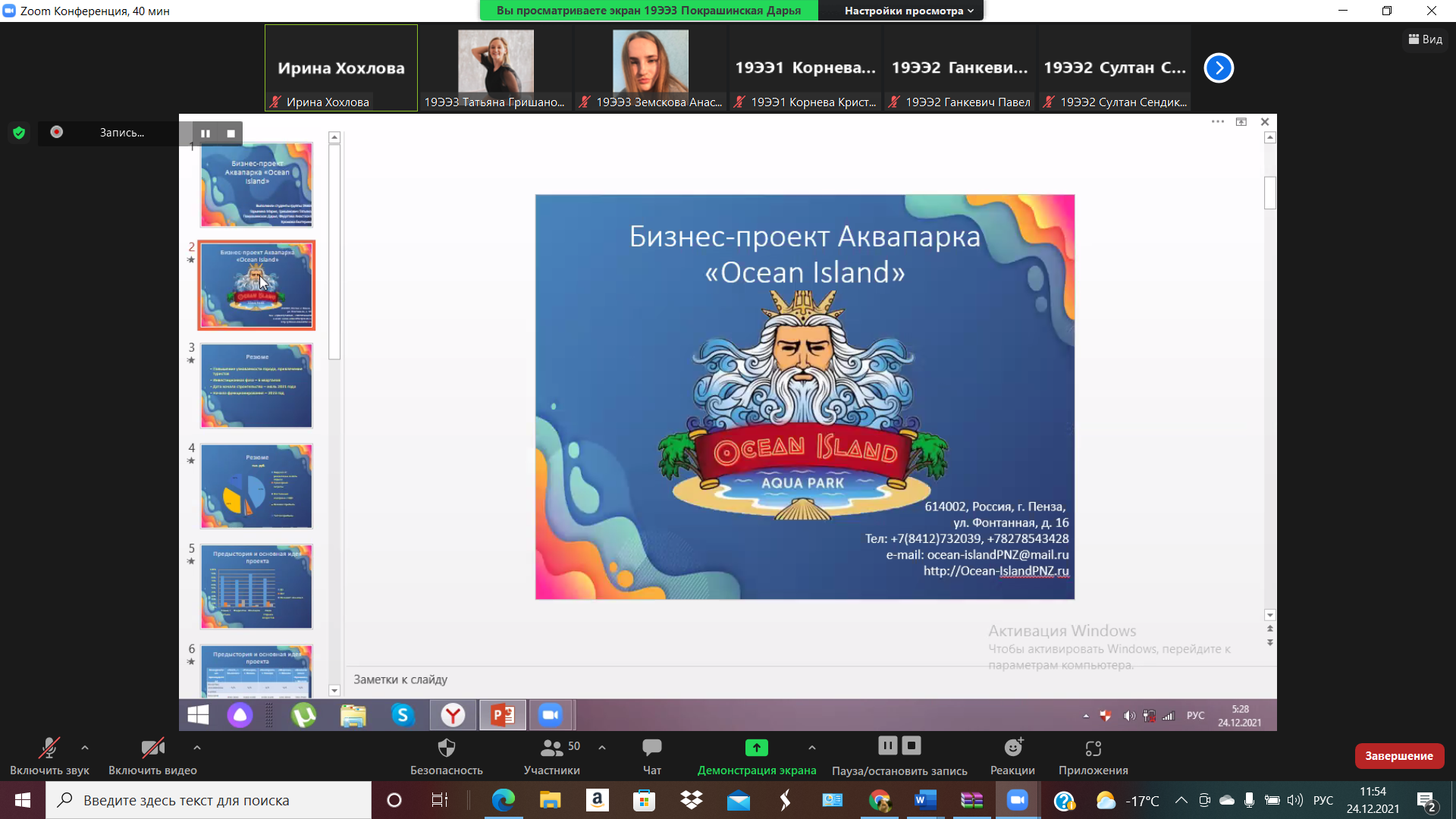Screen dimensions: 1456x819
Task: Expand the arrow next to Участники
Action: [602, 748]
